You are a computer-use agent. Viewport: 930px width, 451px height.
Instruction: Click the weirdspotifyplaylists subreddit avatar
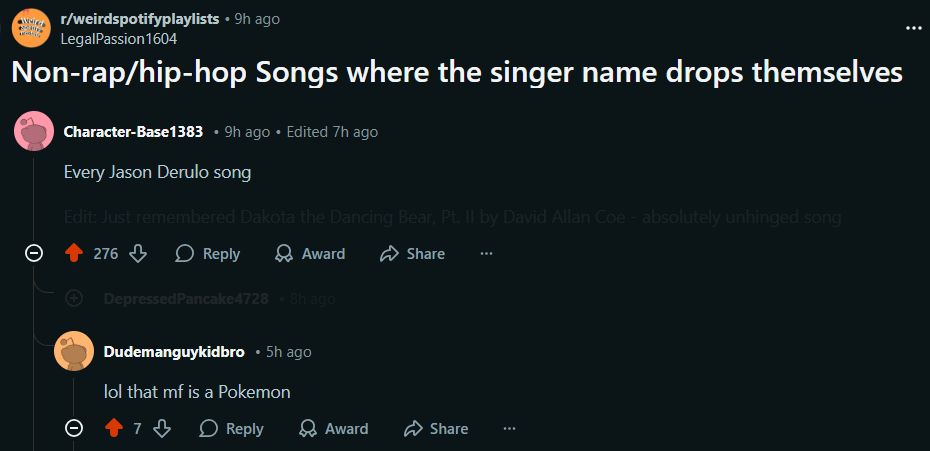click(31, 27)
